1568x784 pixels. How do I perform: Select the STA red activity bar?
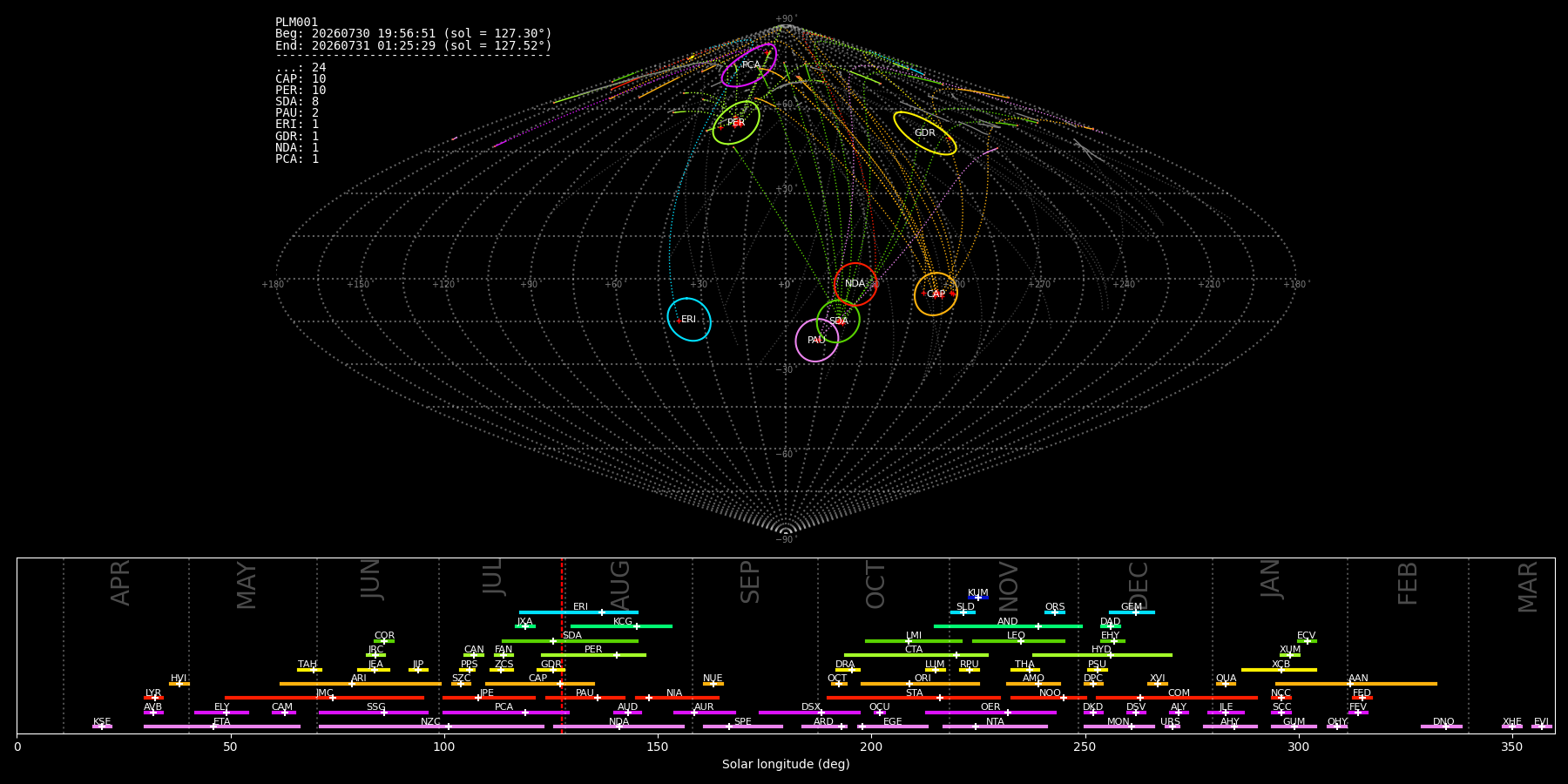pos(914,698)
